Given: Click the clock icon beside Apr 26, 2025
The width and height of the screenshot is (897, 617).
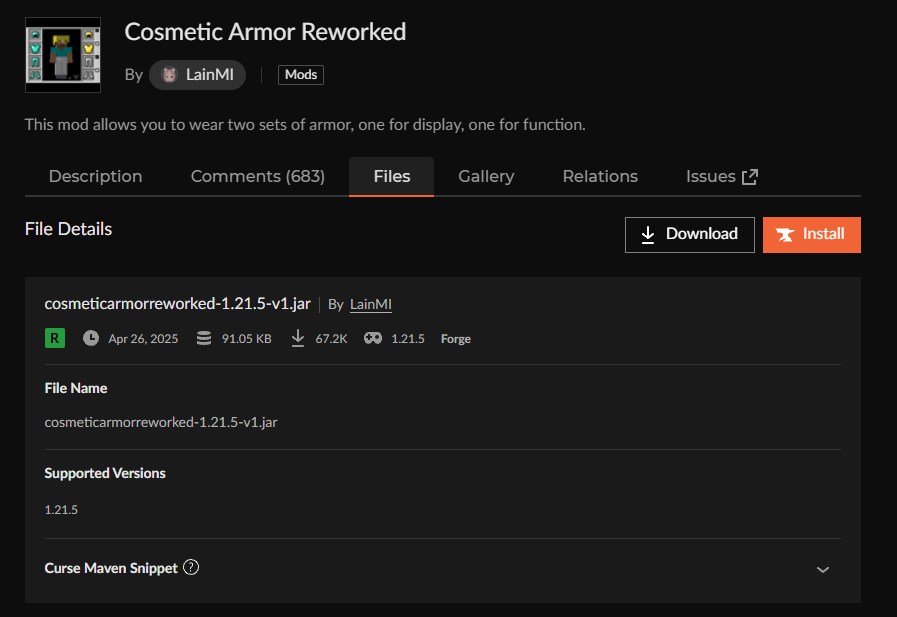Looking at the screenshot, I should coord(90,338).
